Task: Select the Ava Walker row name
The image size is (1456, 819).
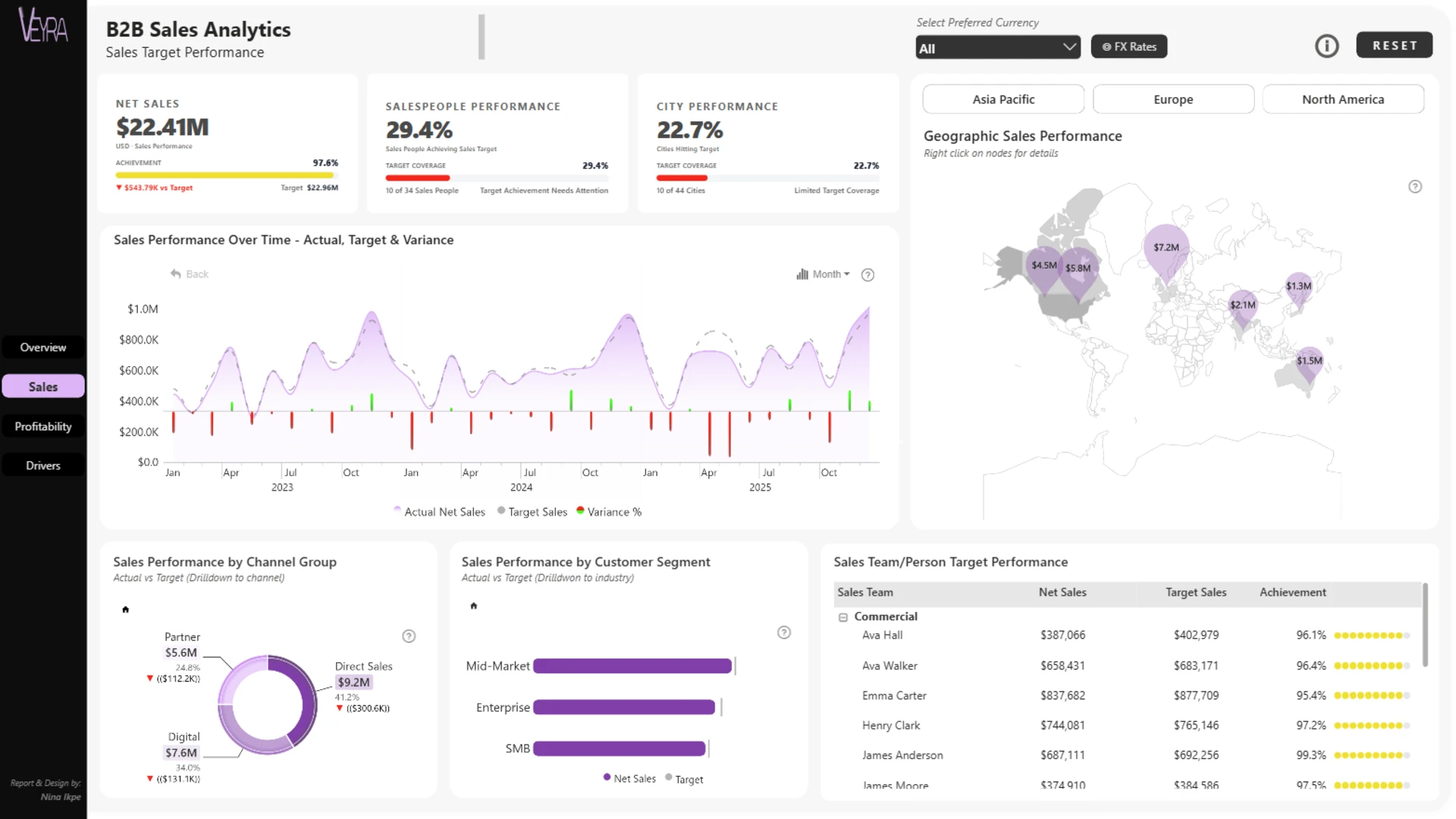Action: click(890, 666)
